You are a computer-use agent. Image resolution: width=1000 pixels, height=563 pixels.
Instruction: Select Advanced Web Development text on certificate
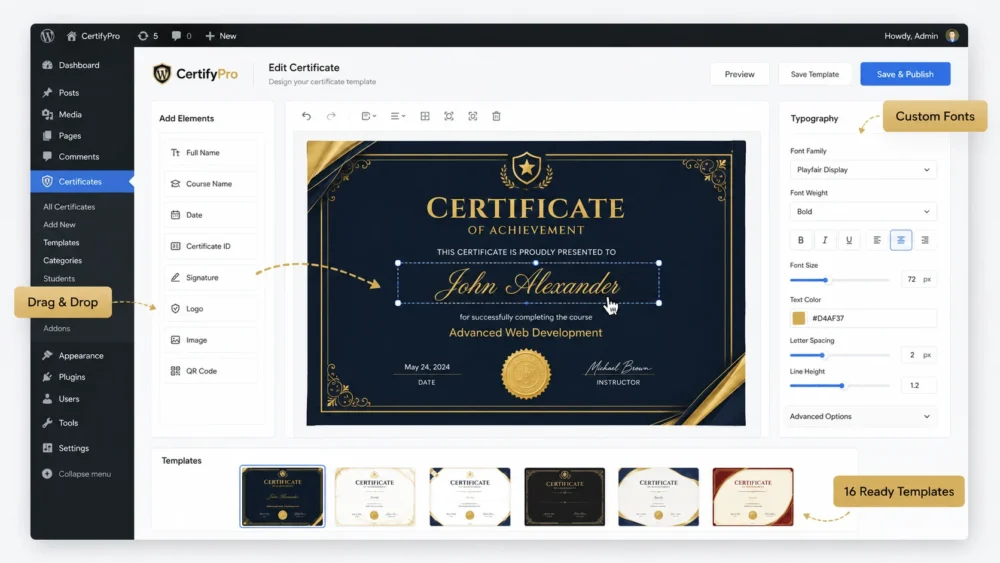(x=526, y=333)
